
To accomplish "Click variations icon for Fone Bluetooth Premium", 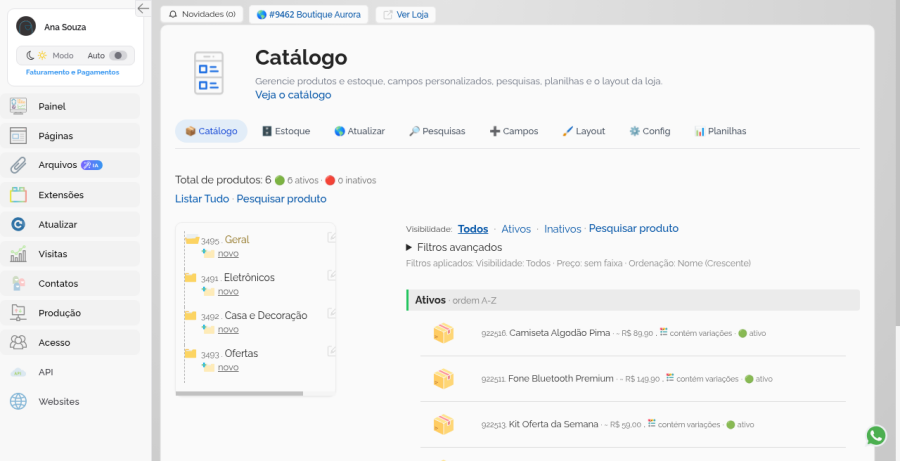I will tap(670, 378).
